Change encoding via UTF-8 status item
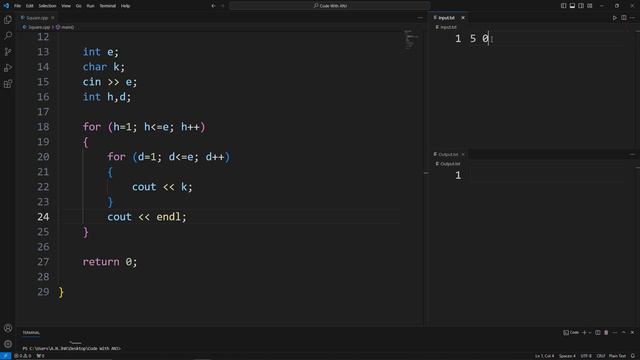 (x=586, y=356)
